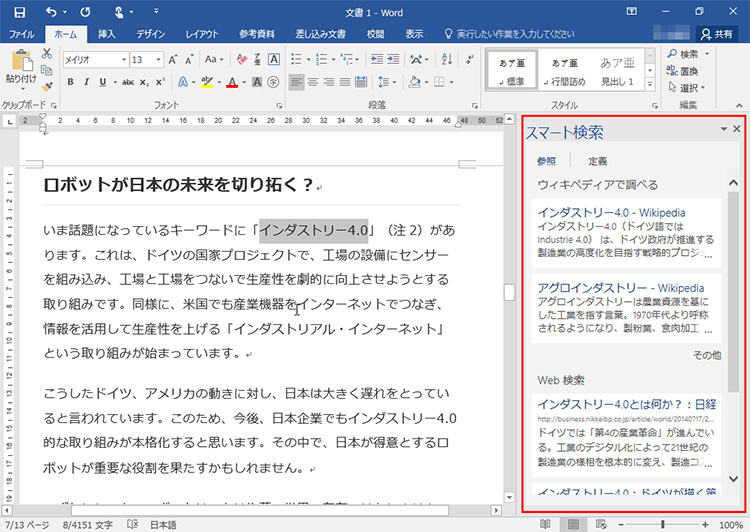Center-align the paragraph text
Viewport: 750px width, 532px height.
(313, 82)
